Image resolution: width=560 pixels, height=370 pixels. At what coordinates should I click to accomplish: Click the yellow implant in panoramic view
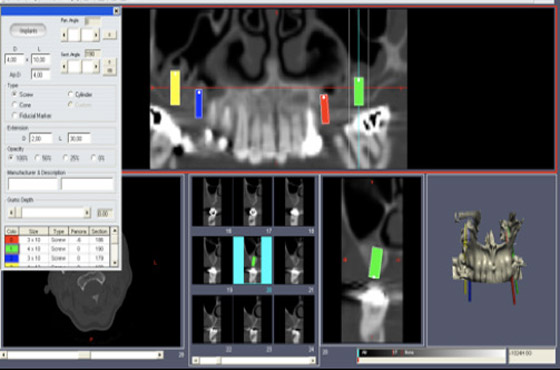(175, 88)
